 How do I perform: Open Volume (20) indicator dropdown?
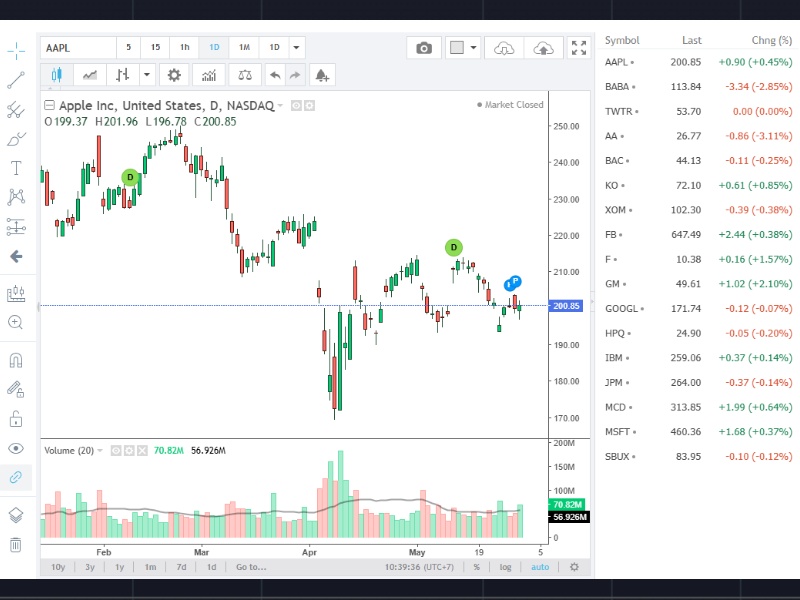click(100, 451)
